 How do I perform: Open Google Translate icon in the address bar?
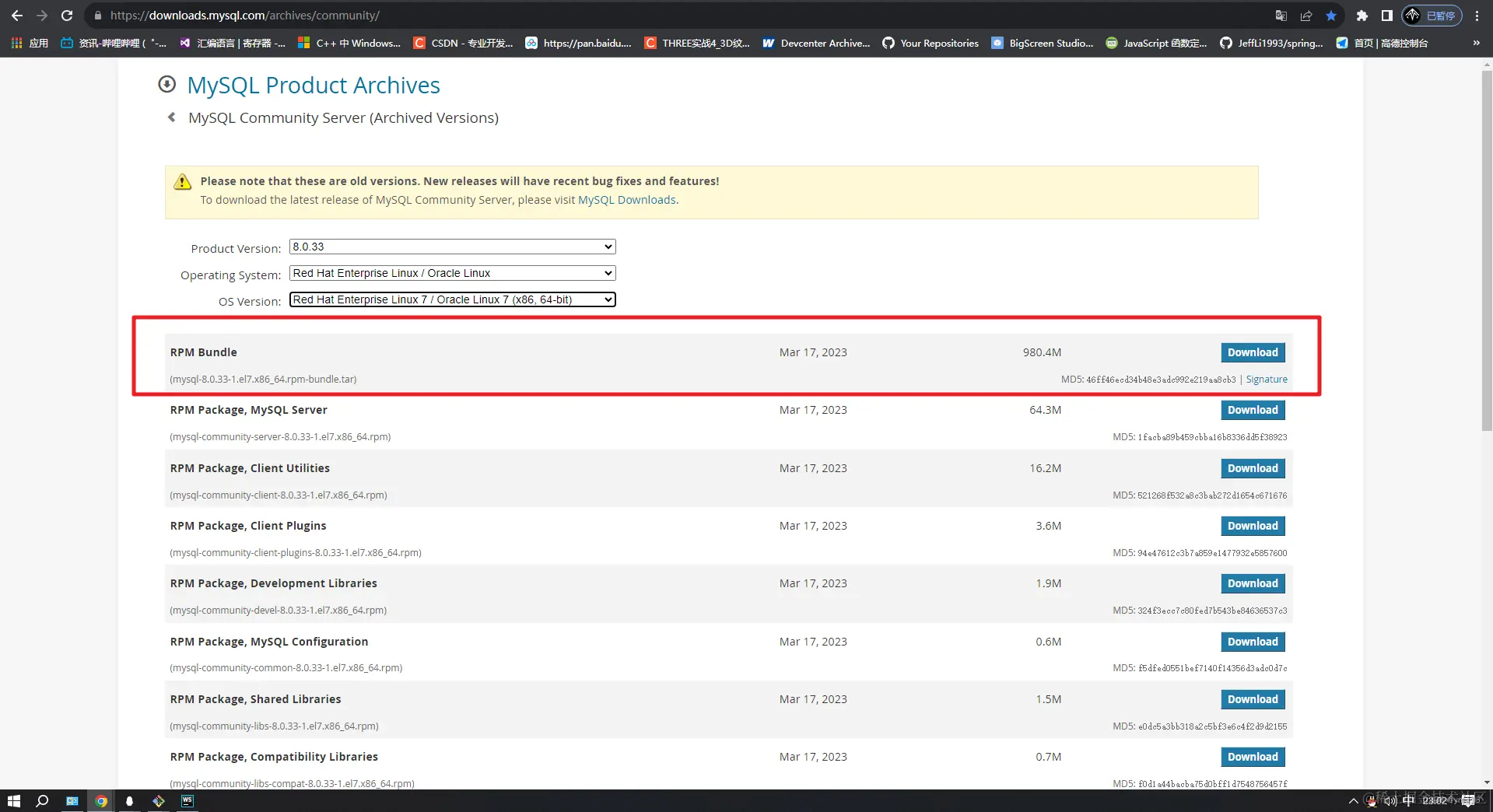[1280, 15]
